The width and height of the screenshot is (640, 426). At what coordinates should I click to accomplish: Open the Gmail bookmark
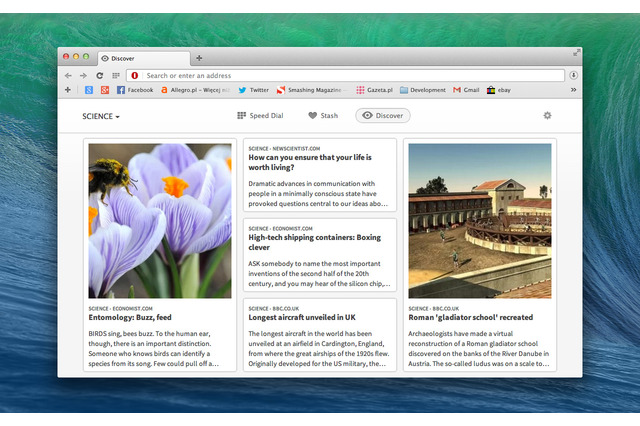(x=465, y=90)
